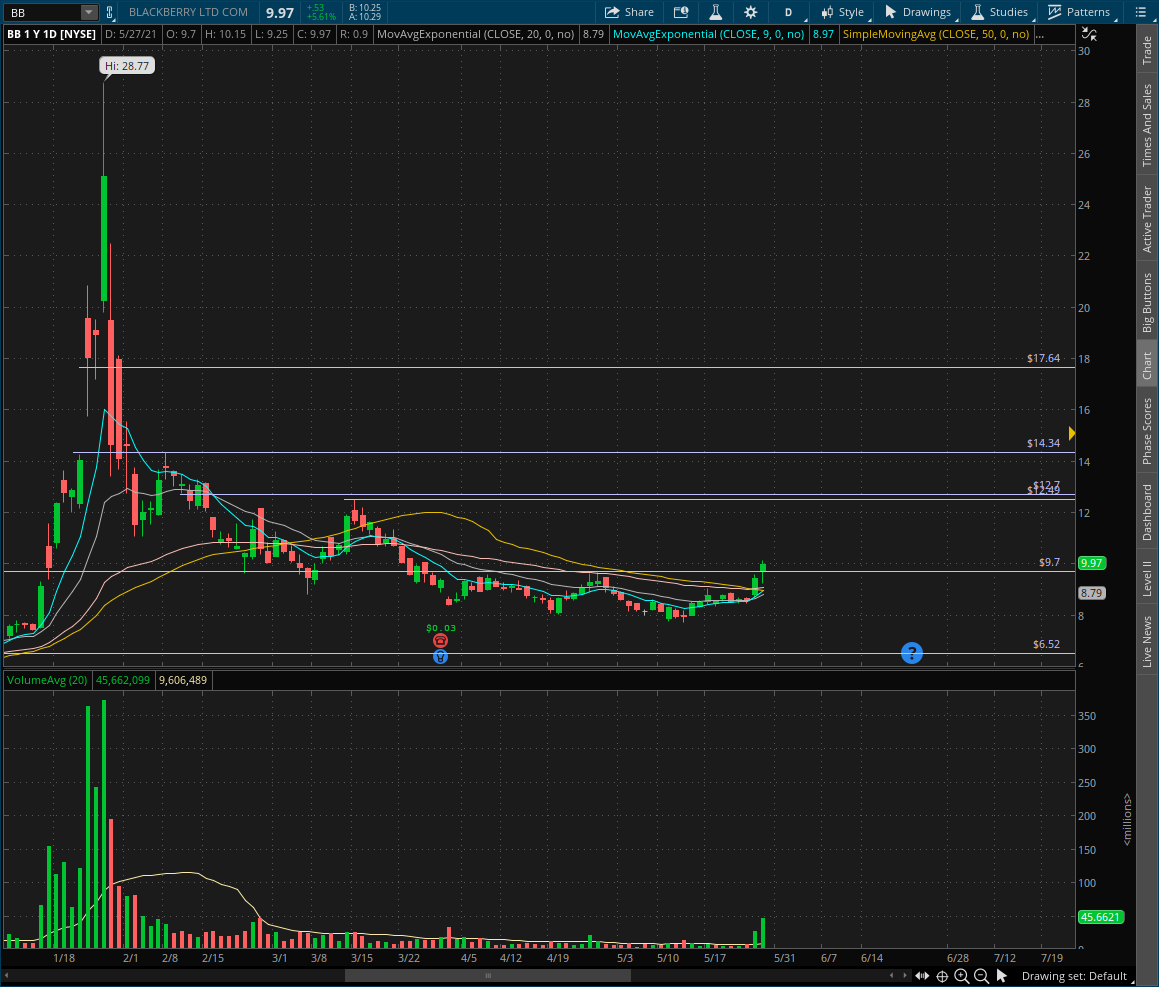
Task: Select the Chart sidebar tab
Action: pos(1147,365)
